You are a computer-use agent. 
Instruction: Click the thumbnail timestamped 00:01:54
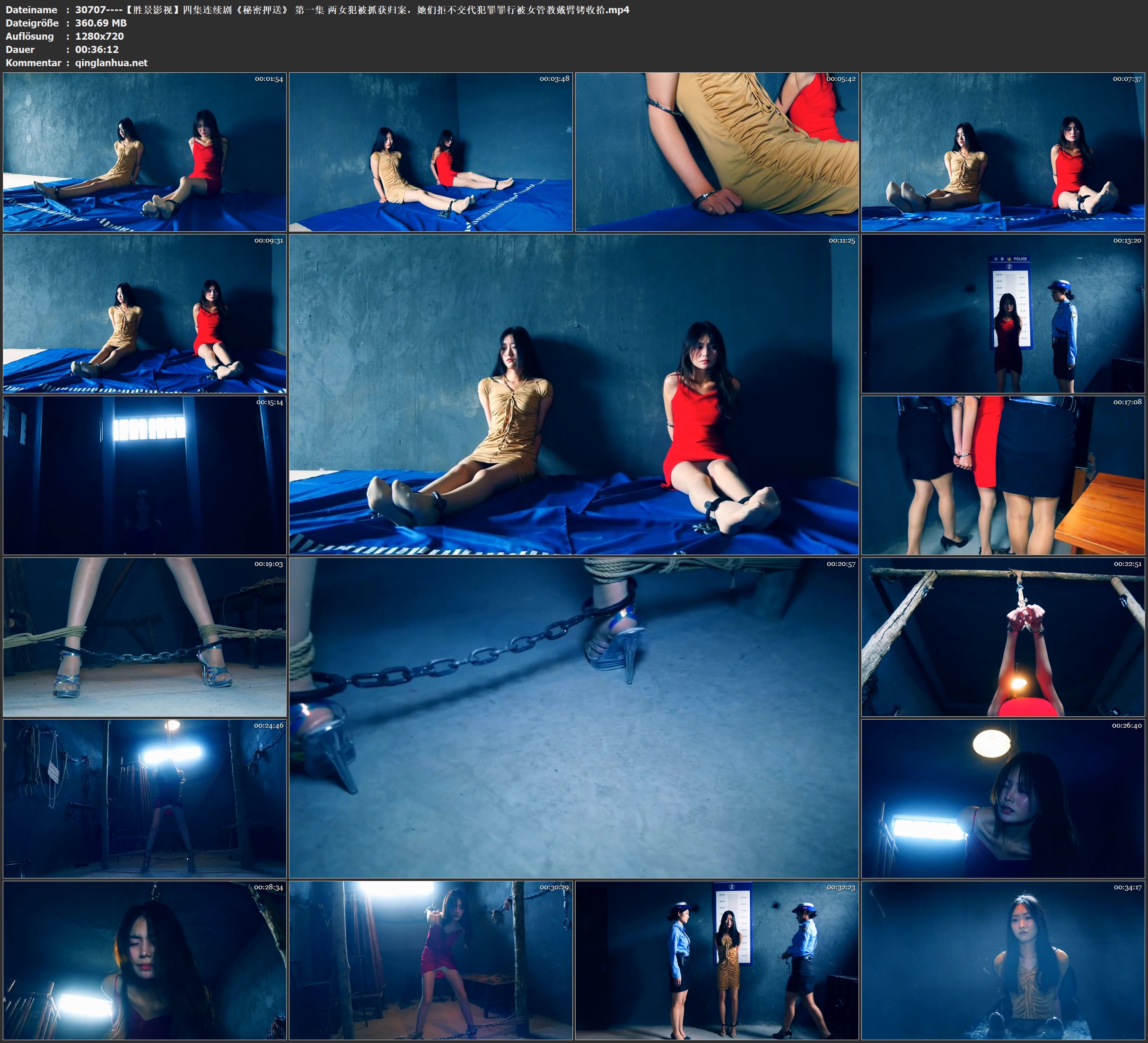coord(145,152)
